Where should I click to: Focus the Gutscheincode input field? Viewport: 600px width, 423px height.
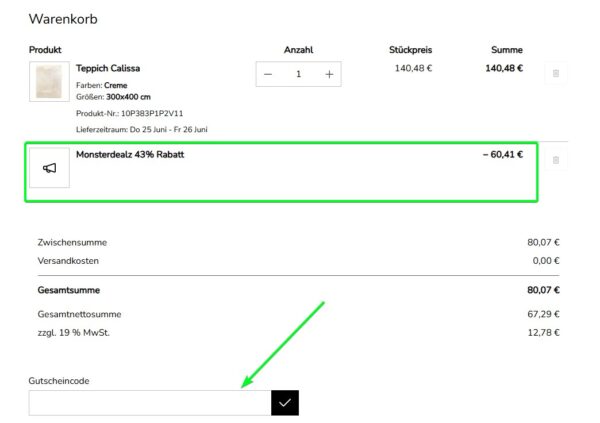click(150, 403)
